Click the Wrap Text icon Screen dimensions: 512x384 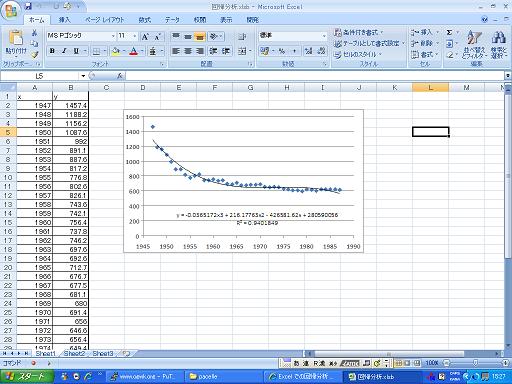[x=242, y=36]
